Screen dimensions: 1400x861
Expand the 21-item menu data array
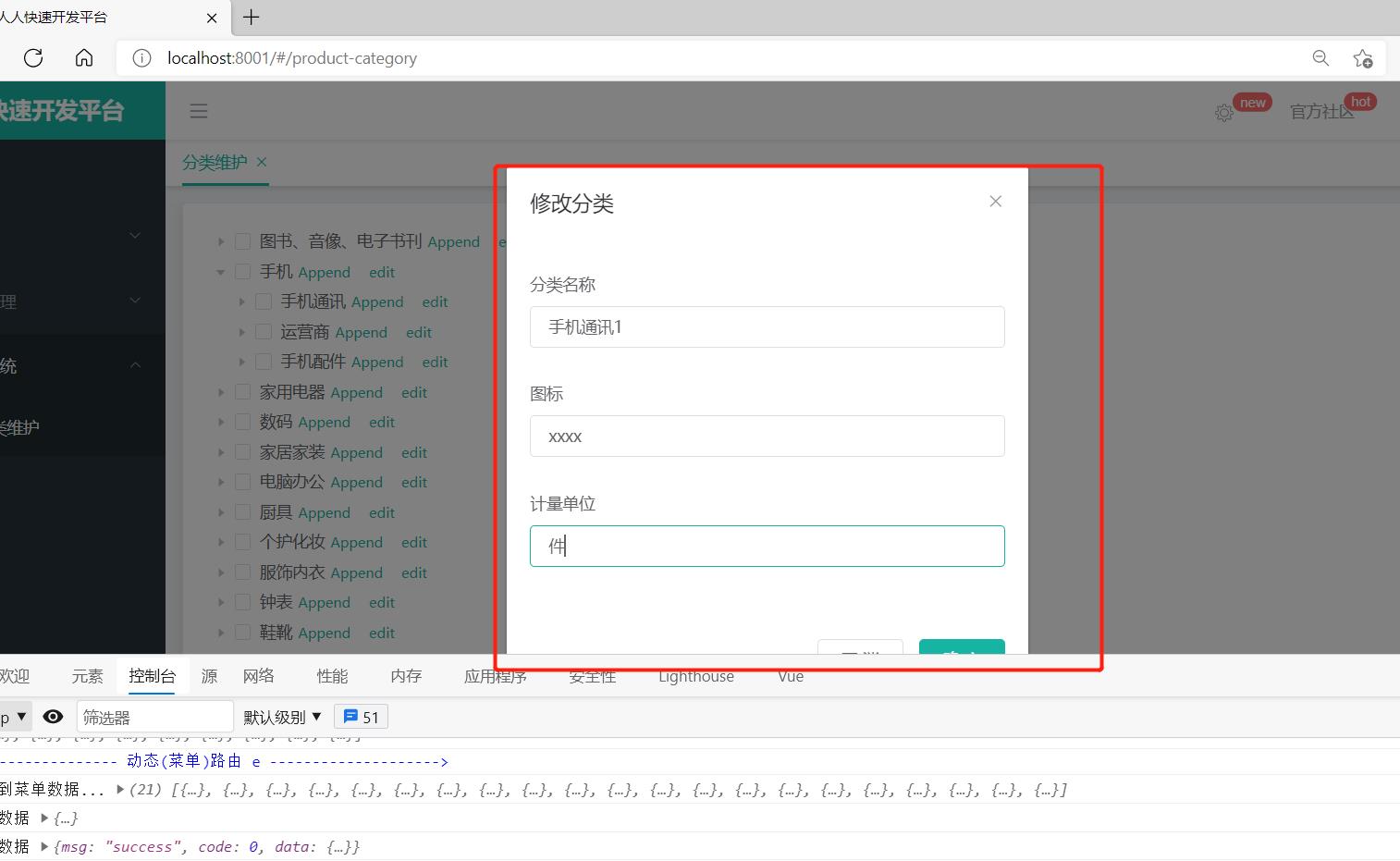click(x=120, y=789)
